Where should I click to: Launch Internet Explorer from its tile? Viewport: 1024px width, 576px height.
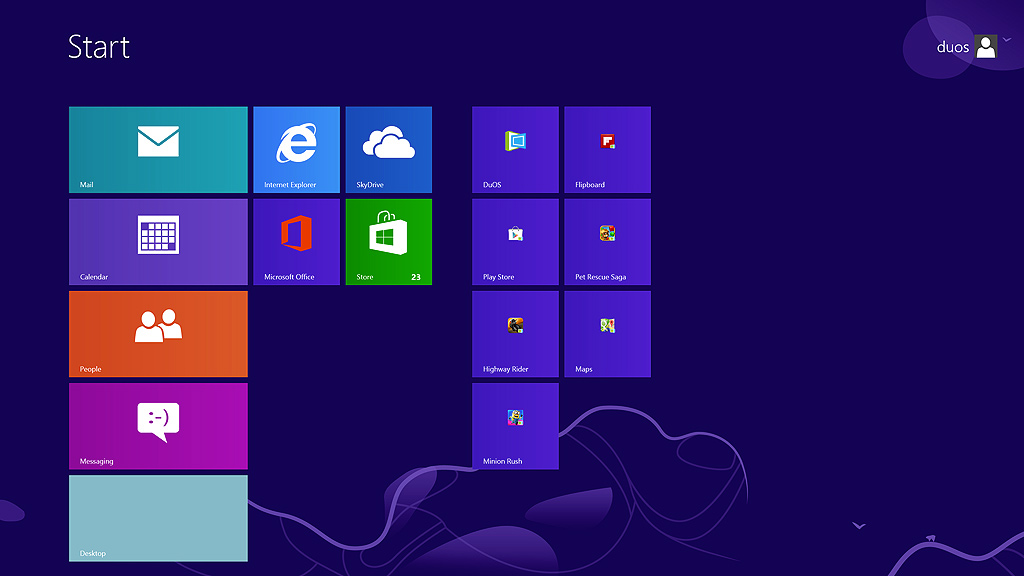296,150
